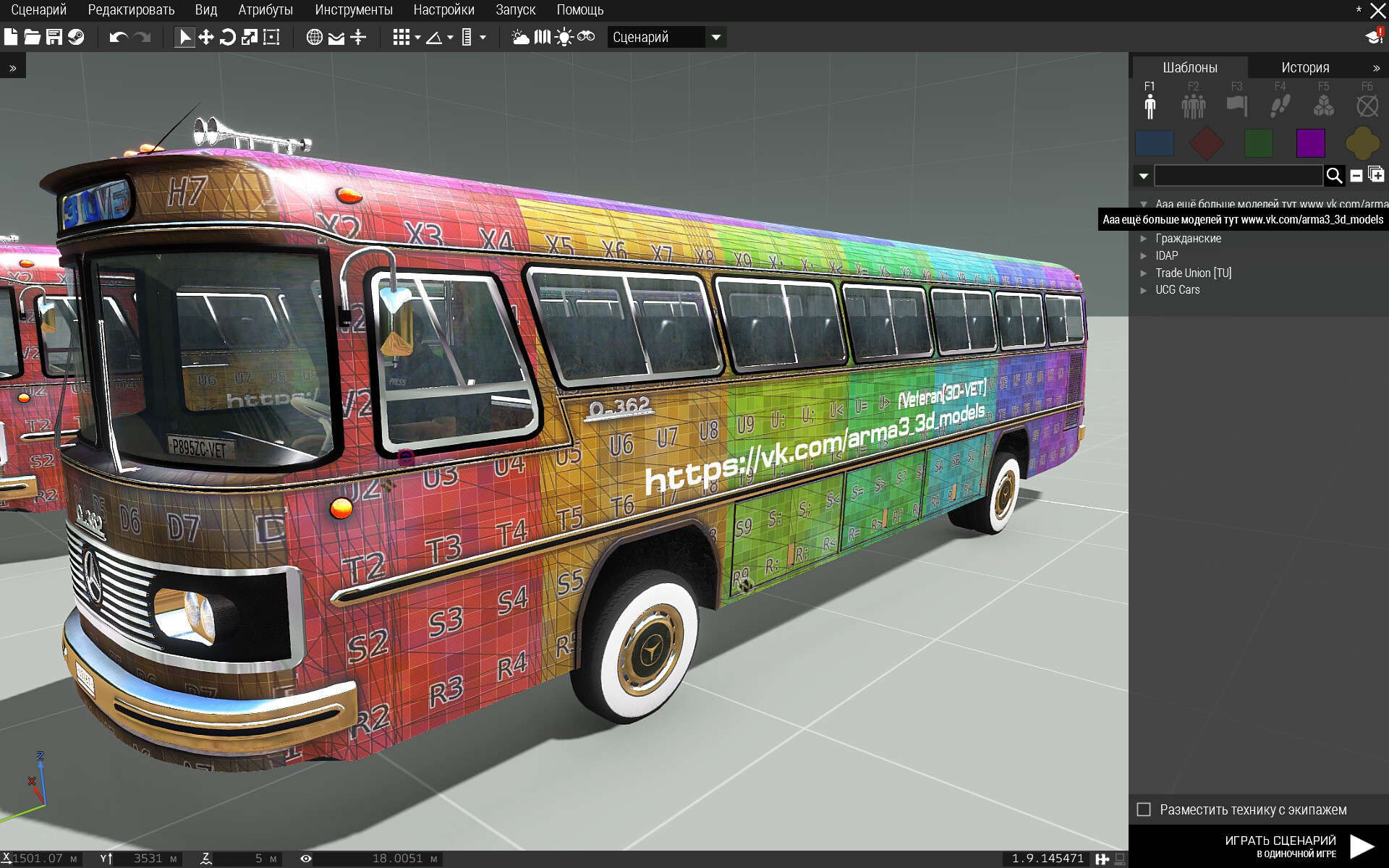
Task: Save scenario with floppy disk icon
Action: coord(54,37)
